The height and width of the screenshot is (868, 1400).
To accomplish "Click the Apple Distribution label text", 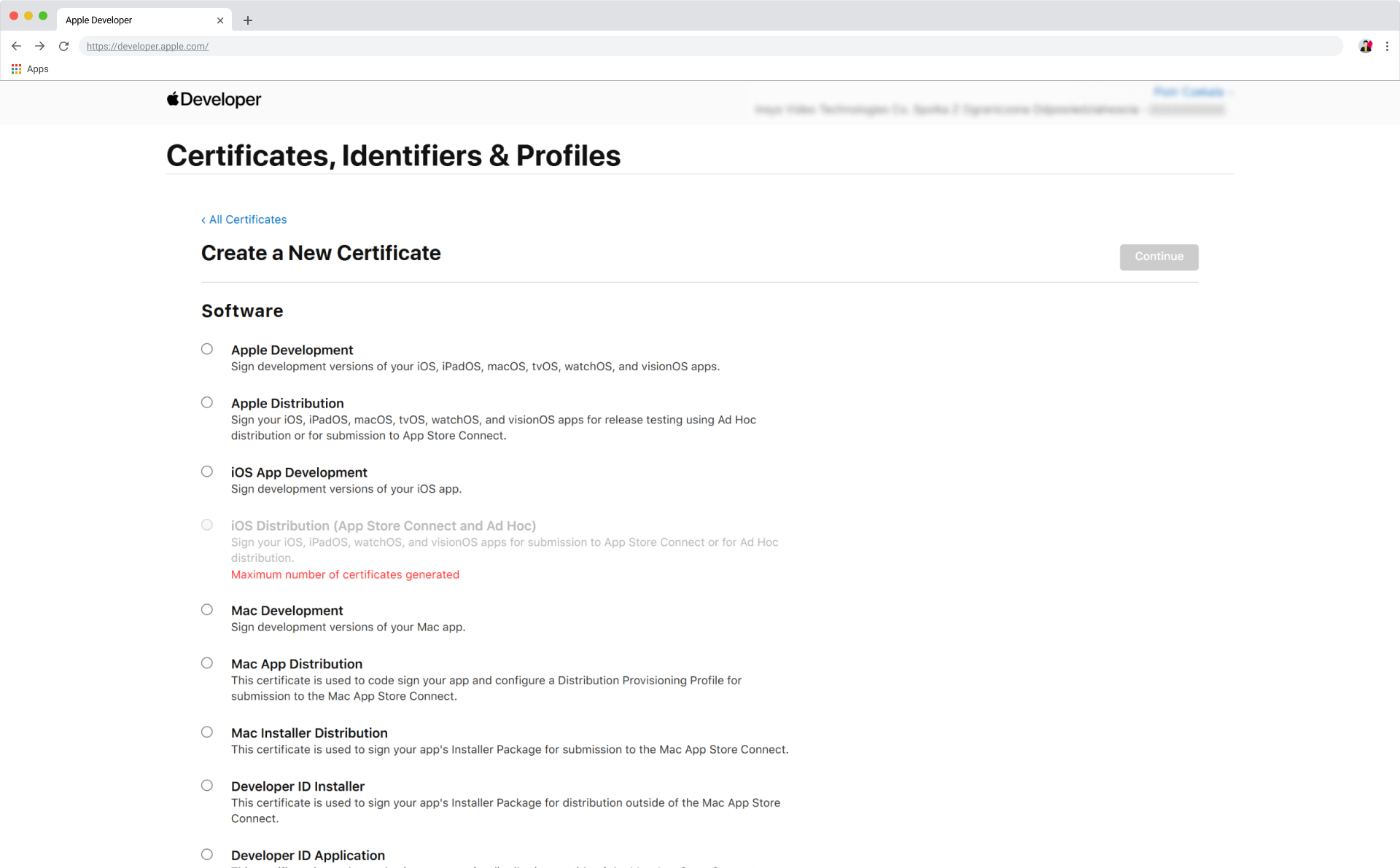I will point(287,403).
